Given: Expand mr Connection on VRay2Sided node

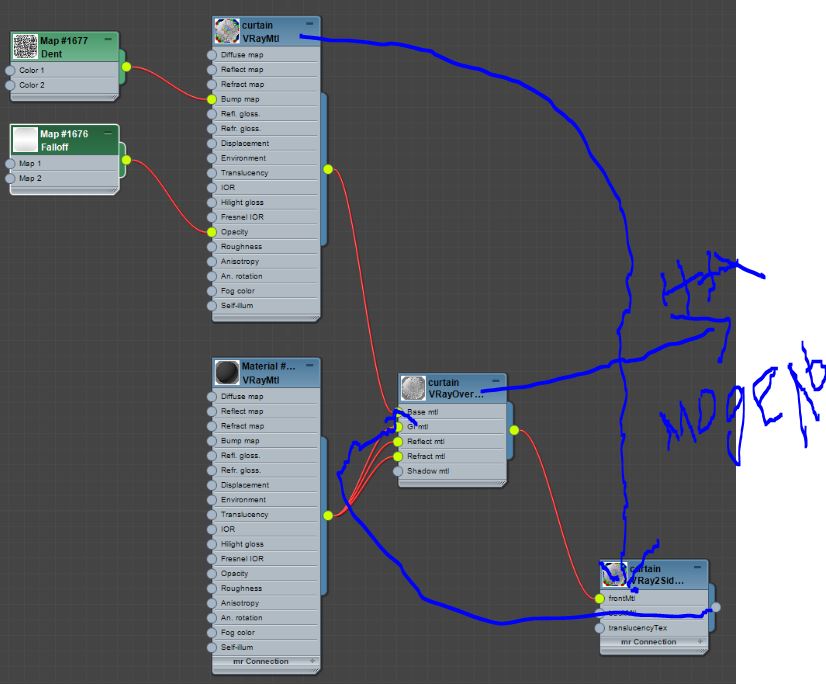Looking at the screenshot, I should click(700, 643).
